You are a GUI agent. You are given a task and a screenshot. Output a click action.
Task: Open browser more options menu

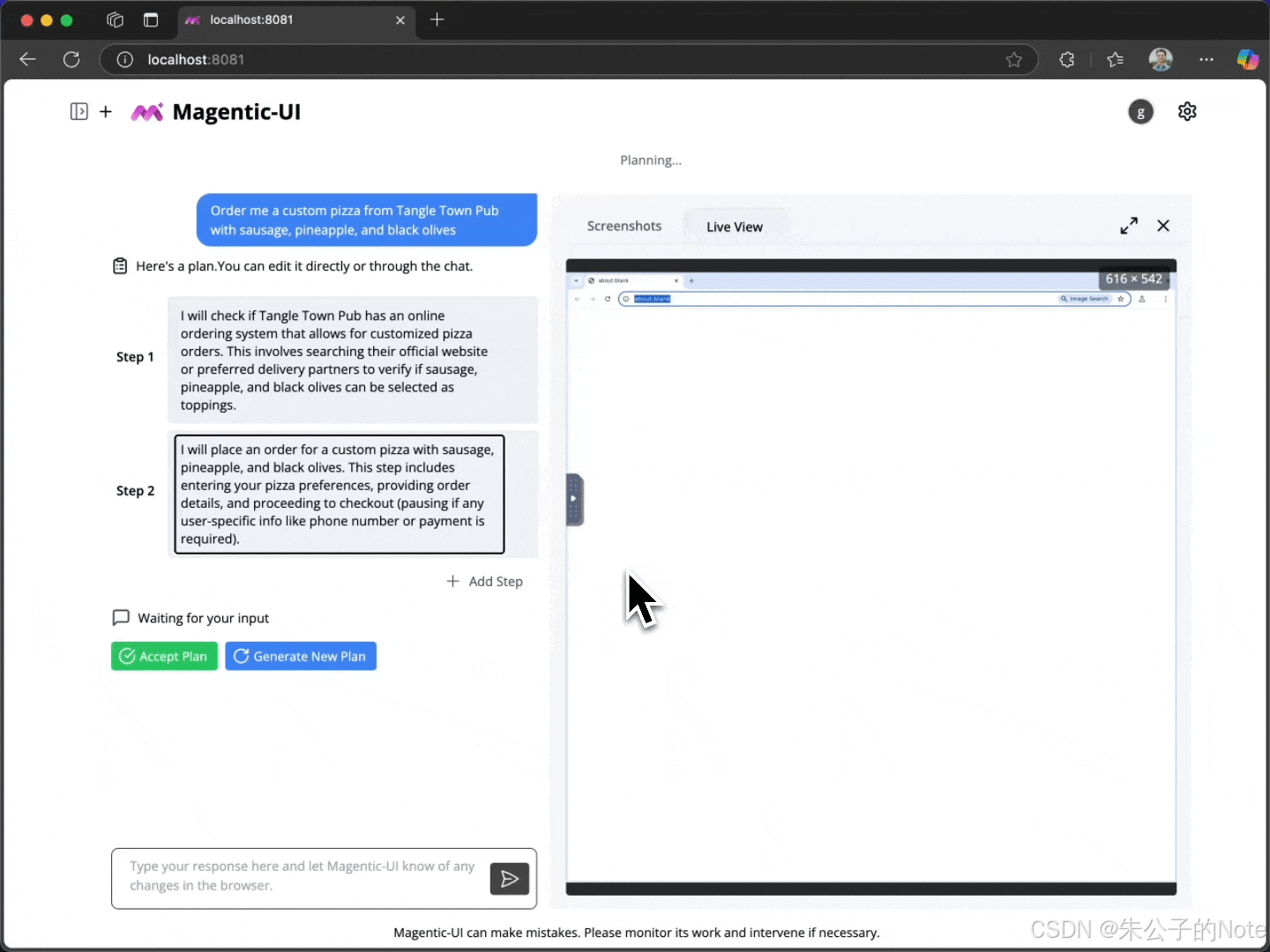(x=1206, y=60)
